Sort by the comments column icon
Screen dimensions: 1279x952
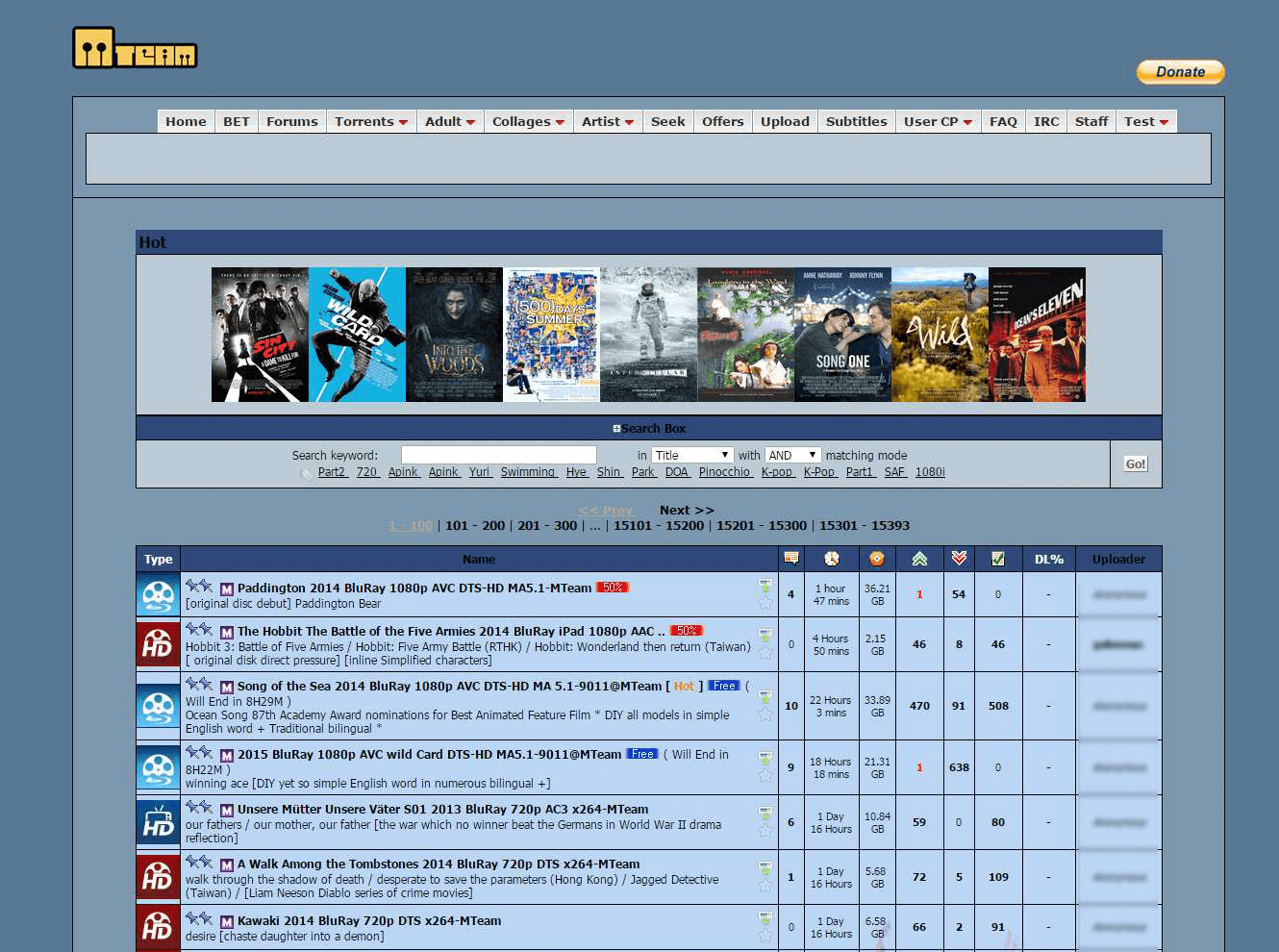791,559
